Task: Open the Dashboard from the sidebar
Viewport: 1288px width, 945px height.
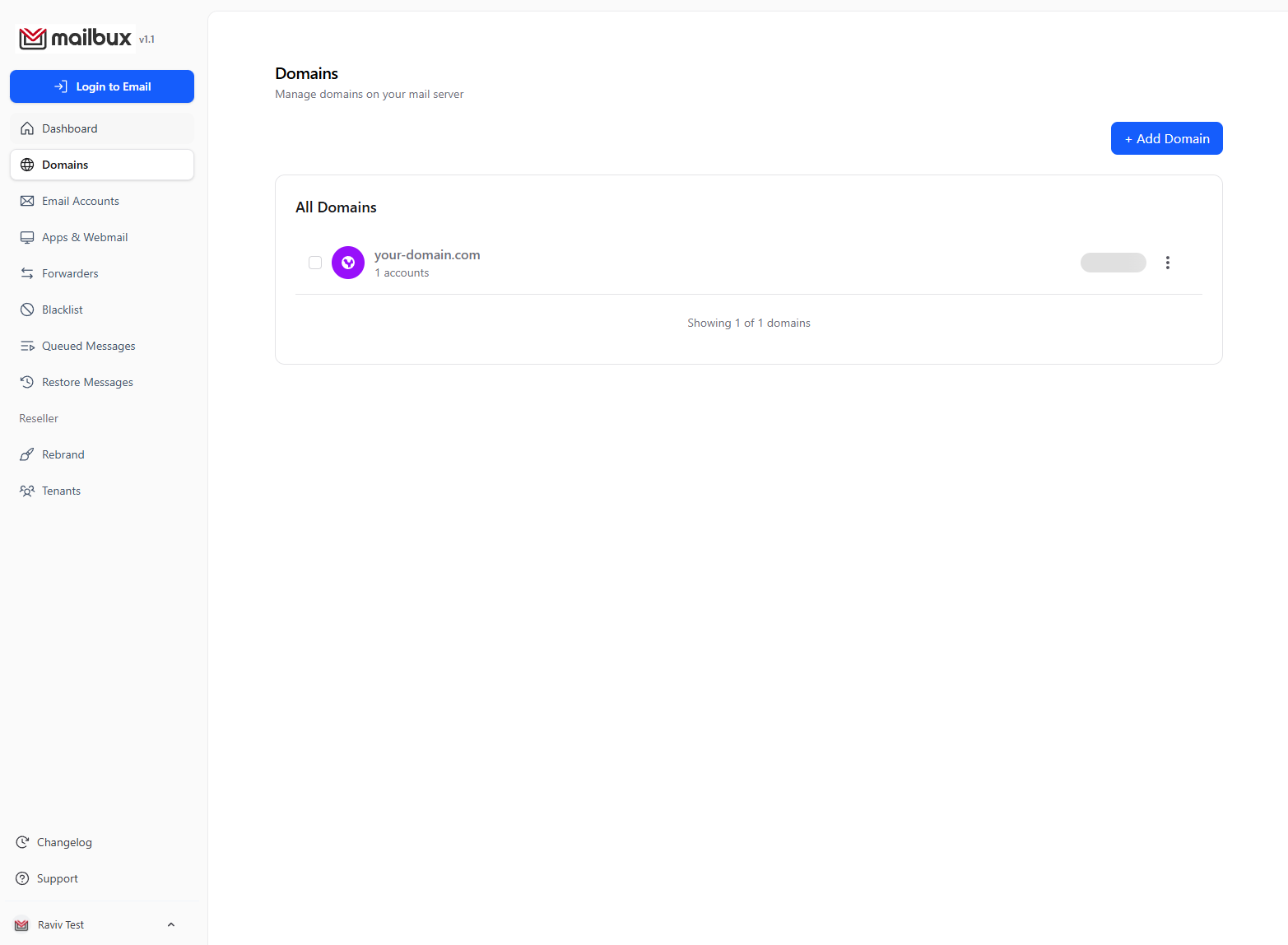Action: click(69, 128)
